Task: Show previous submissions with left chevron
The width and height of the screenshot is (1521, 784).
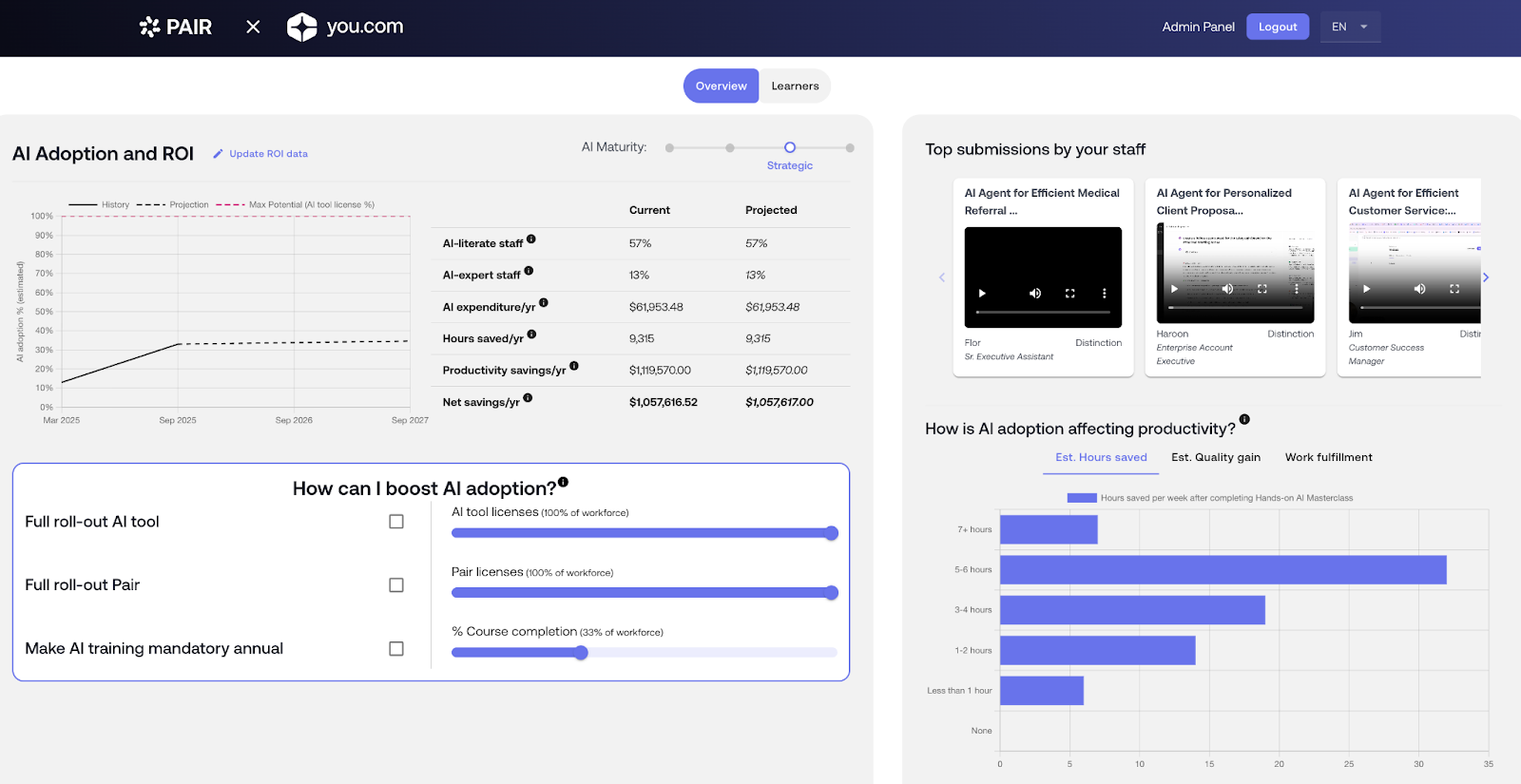Action: (x=942, y=277)
